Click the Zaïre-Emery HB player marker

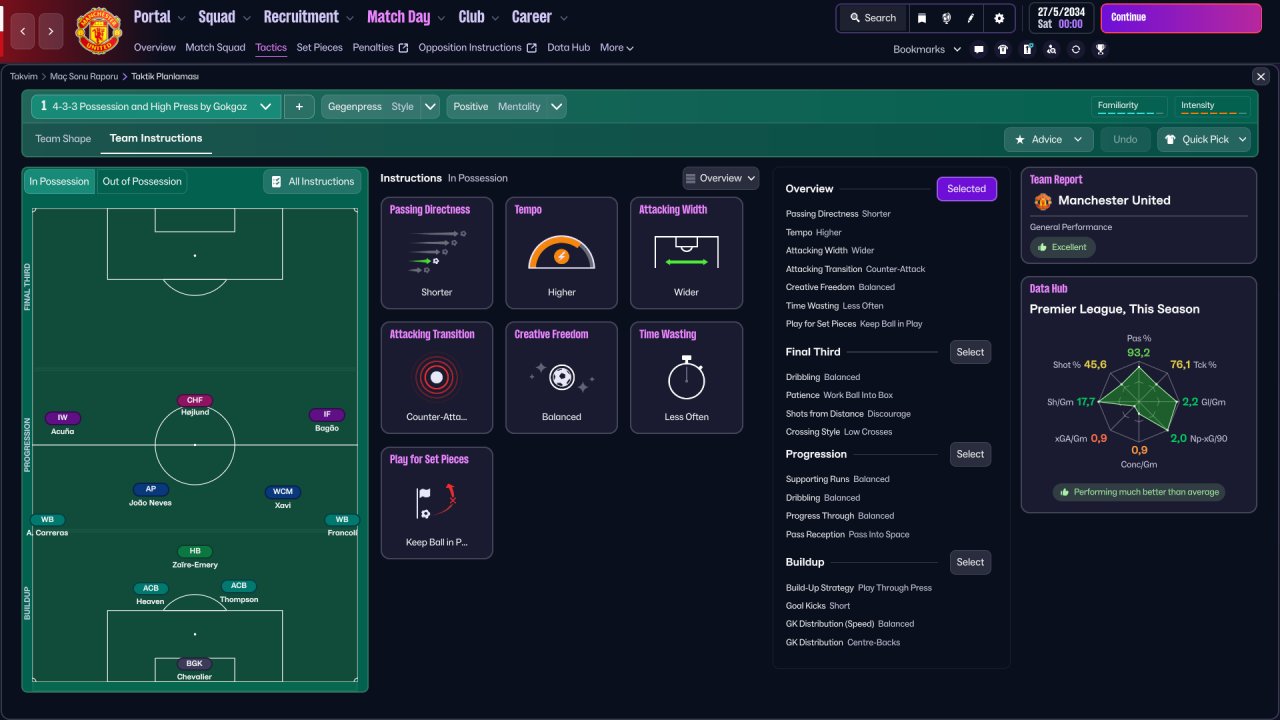pyautogui.click(x=195, y=557)
